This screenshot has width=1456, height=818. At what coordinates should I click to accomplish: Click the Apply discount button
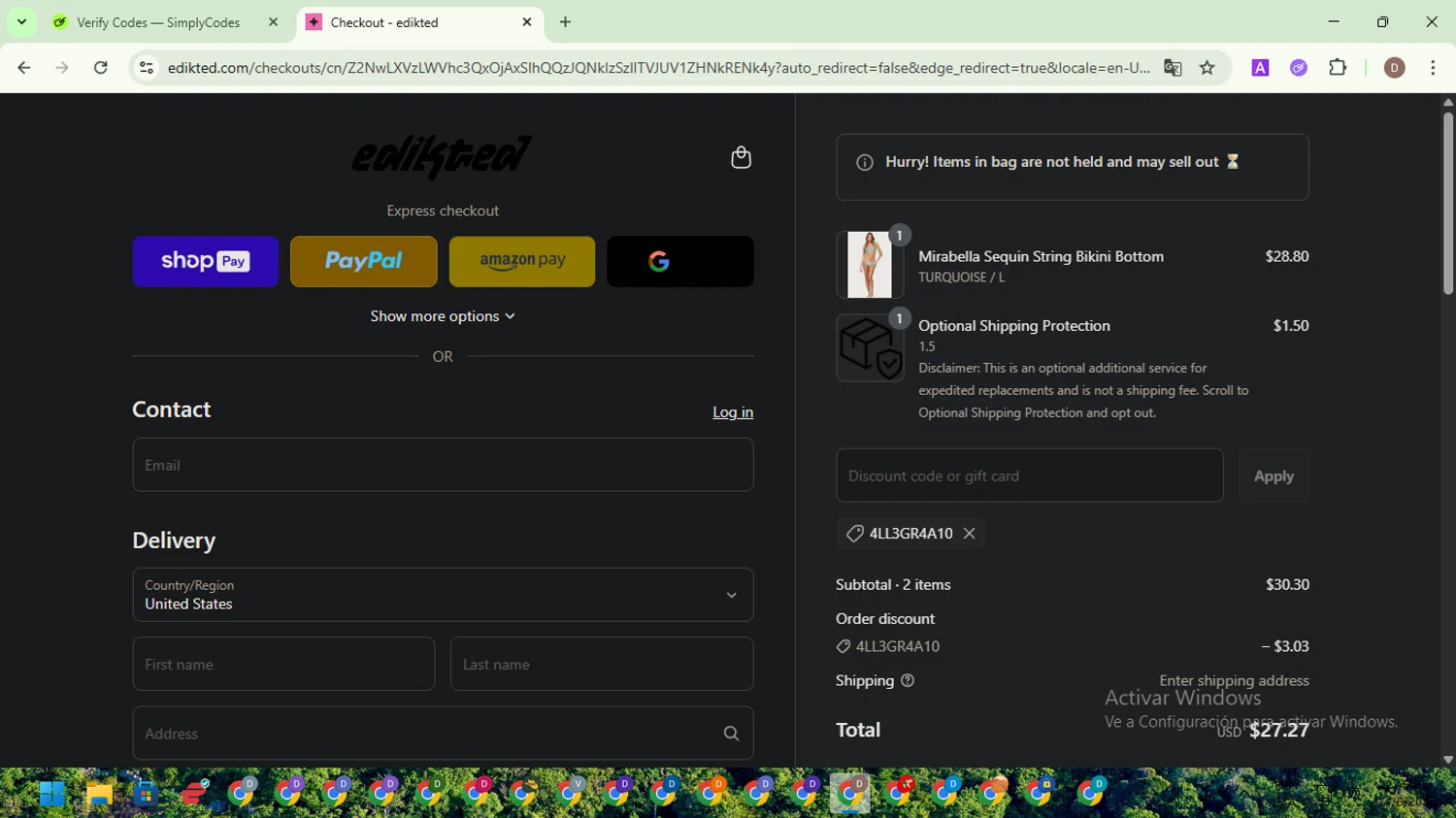pos(1274,475)
